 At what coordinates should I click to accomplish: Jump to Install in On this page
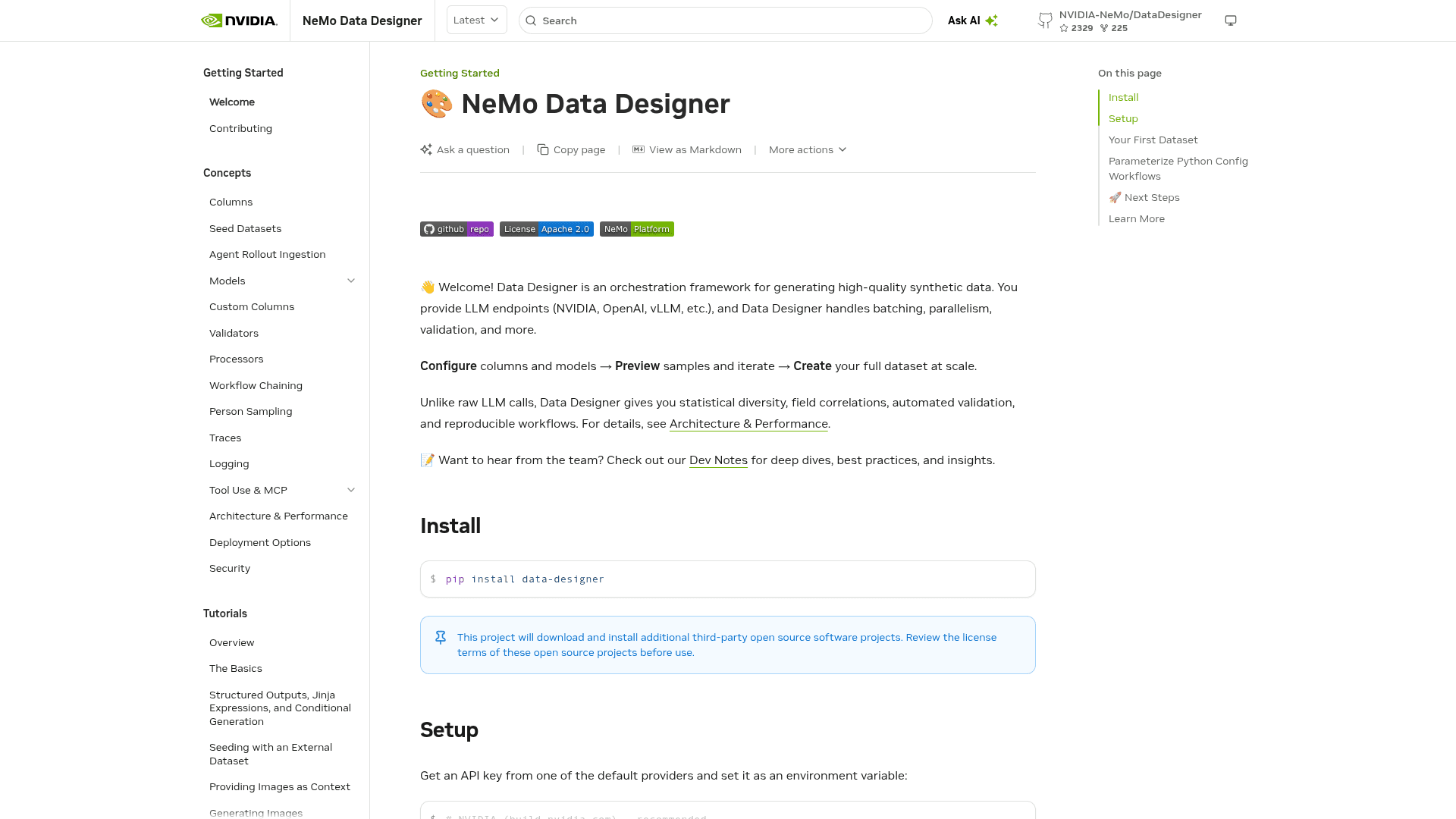click(x=1123, y=97)
